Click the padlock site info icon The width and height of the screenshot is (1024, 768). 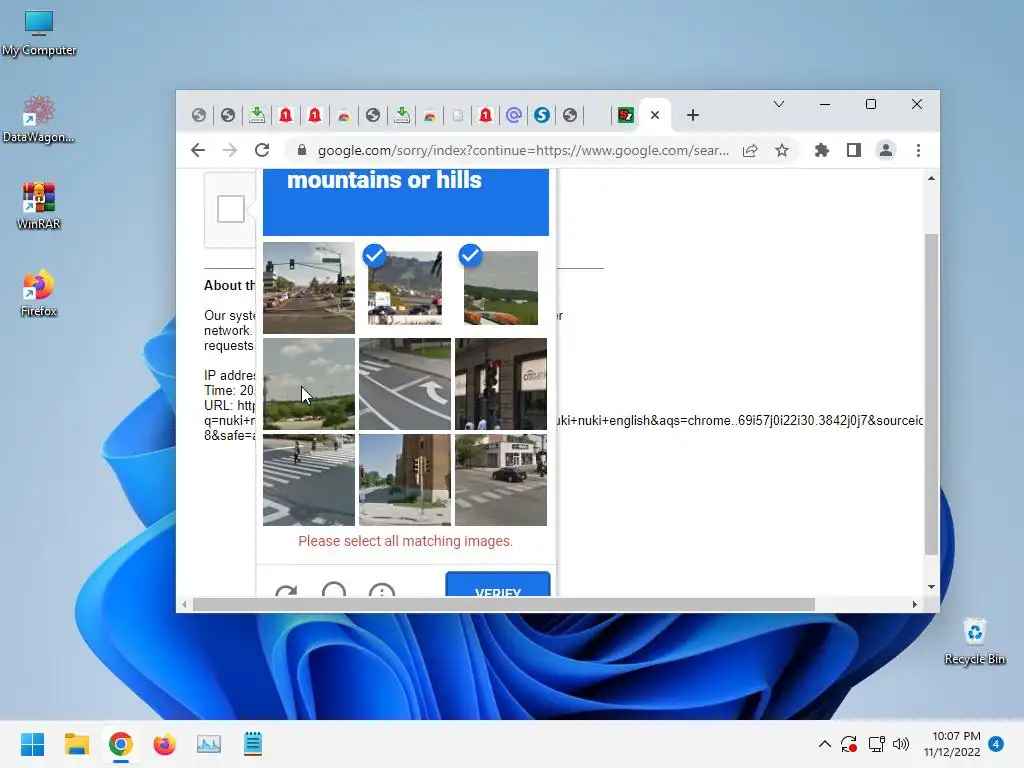[x=302, y=150]
